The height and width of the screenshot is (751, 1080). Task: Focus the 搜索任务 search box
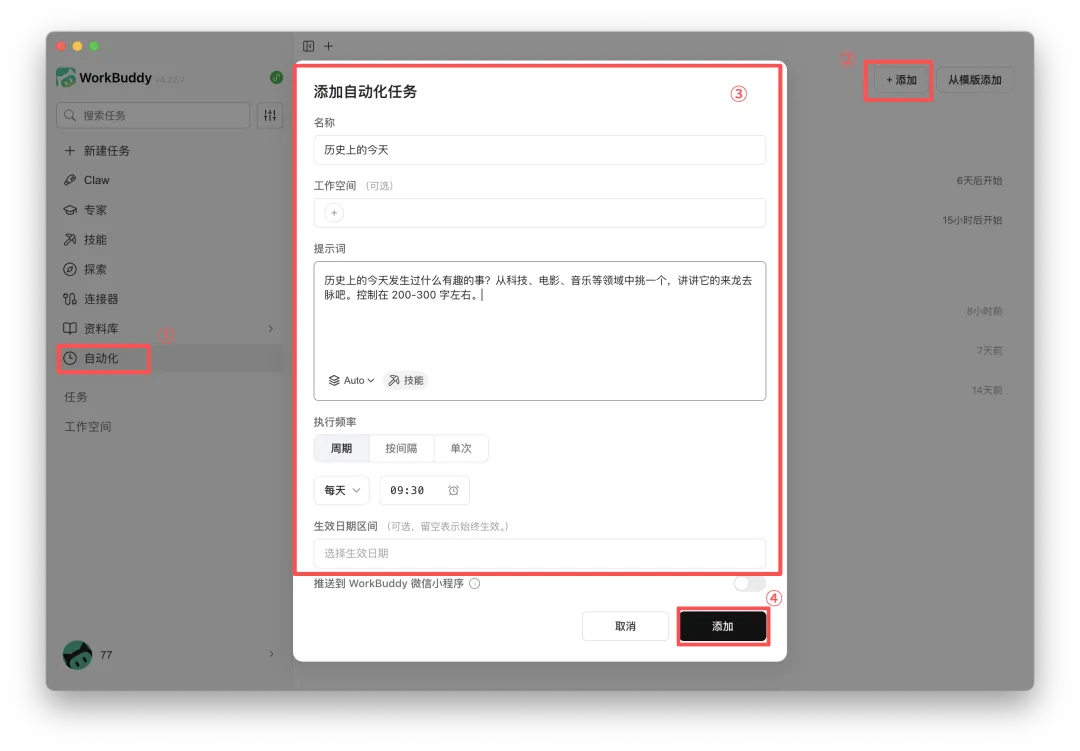153,115
